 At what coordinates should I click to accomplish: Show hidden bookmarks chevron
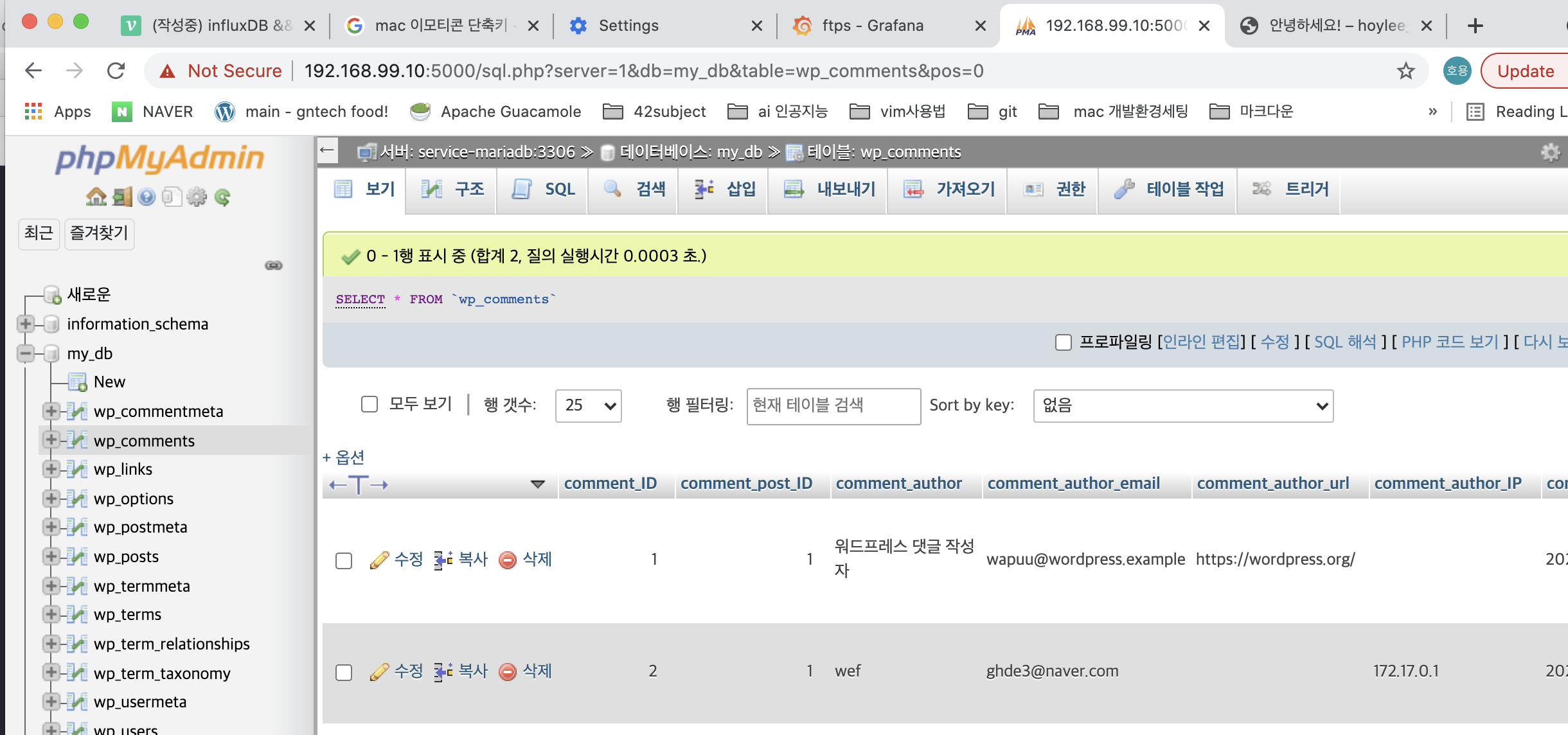[x=1432, y=111]
